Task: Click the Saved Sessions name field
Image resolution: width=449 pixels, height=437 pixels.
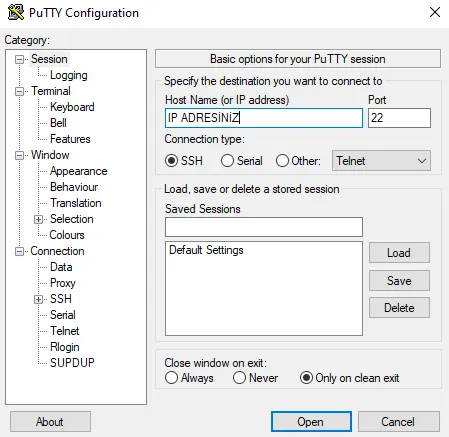Action: tap(264, 227)
